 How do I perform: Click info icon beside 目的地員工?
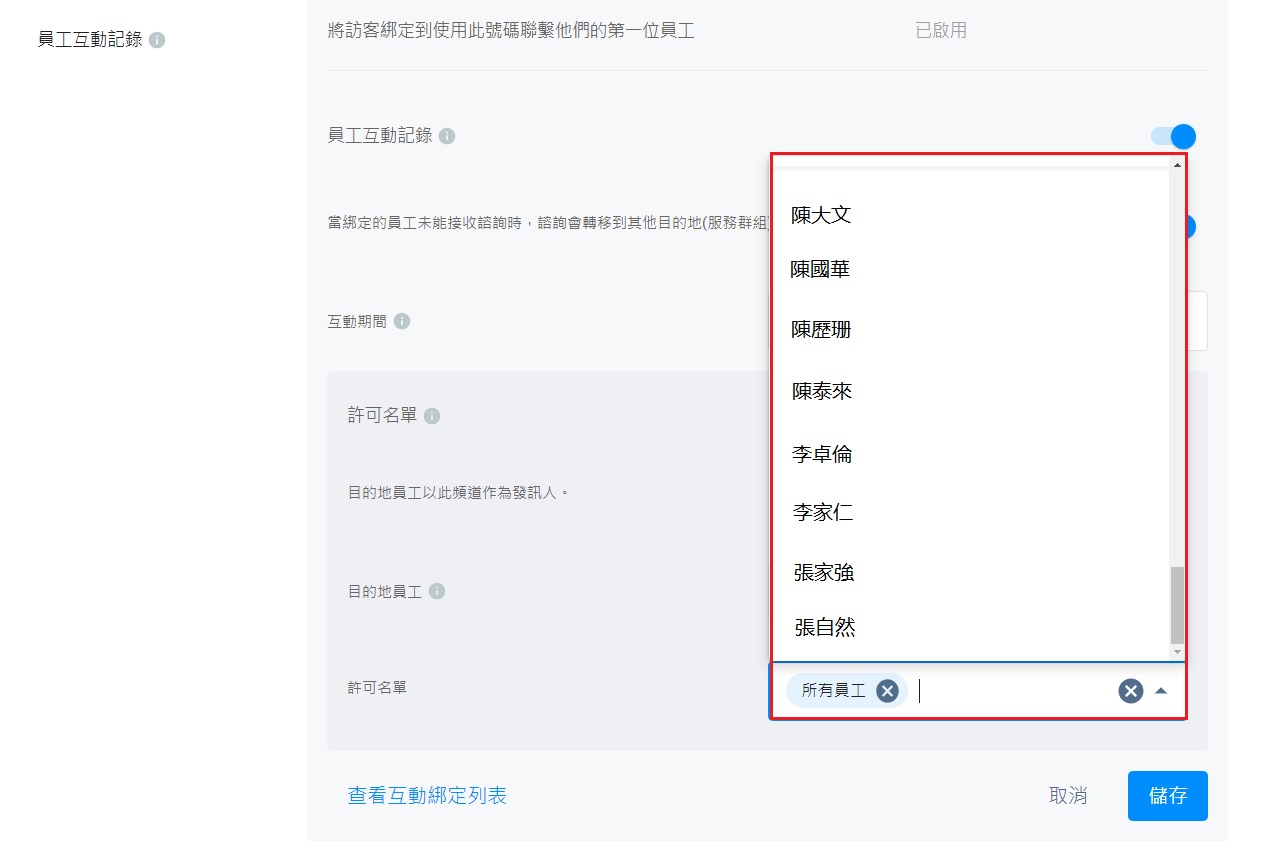[x=436, y=592]
